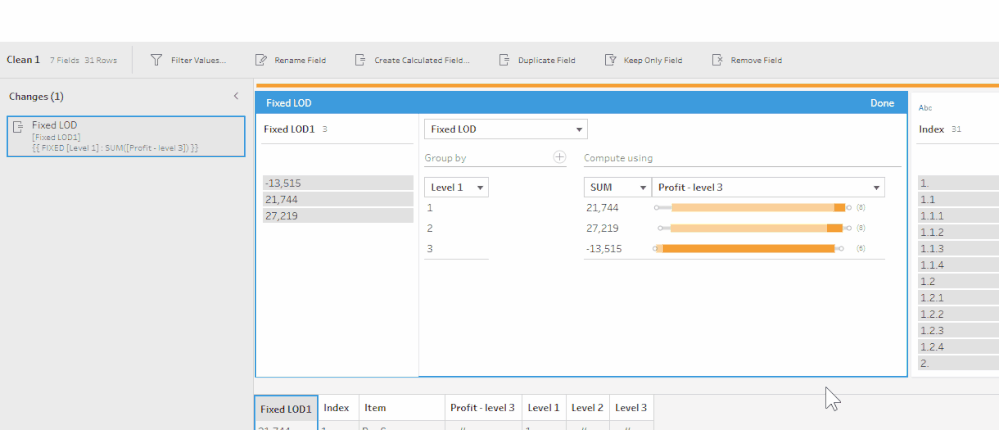
Task: Select Index value 1.1
Action: click(958, 199)
